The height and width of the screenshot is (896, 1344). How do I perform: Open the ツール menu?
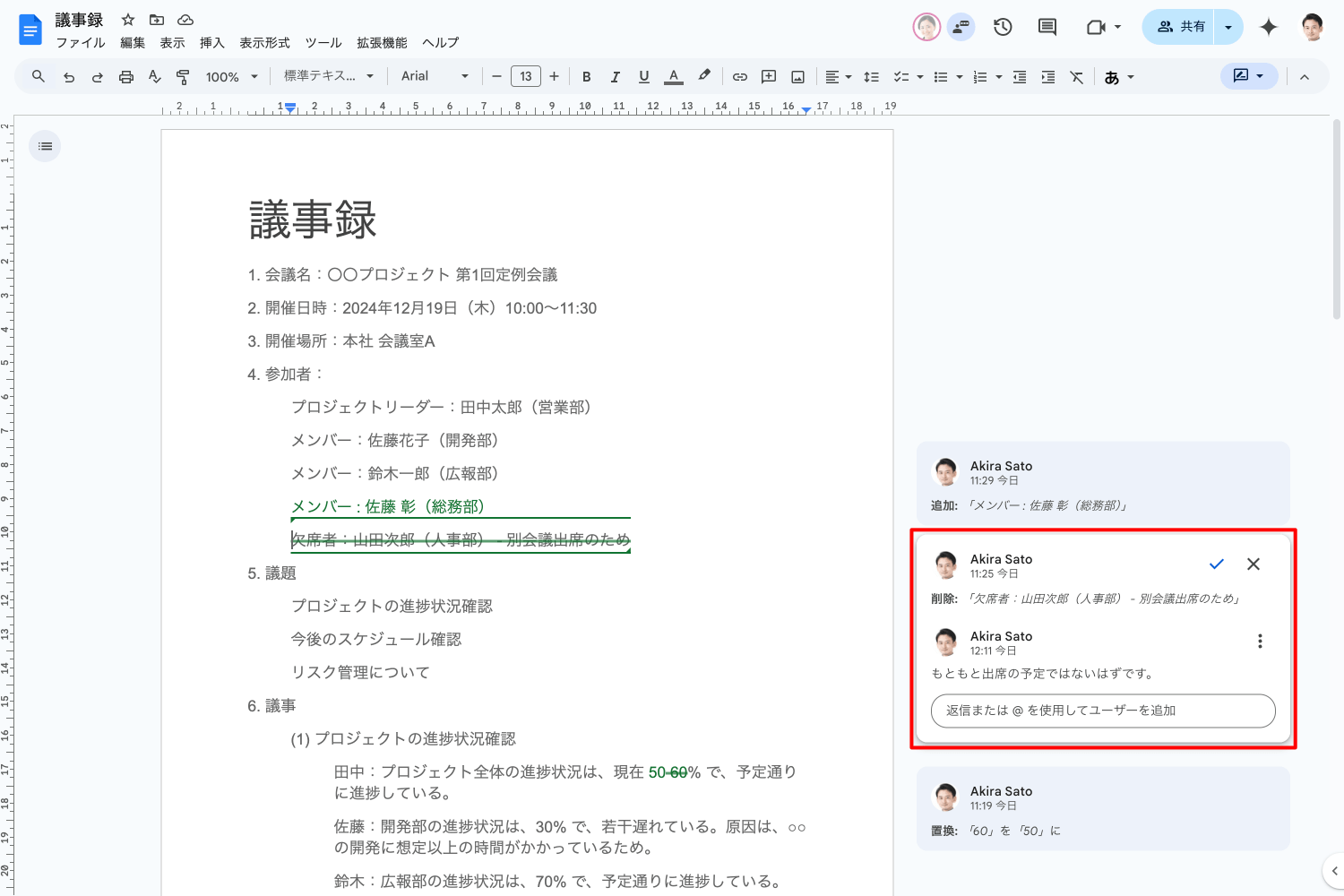tap(323, 43)
